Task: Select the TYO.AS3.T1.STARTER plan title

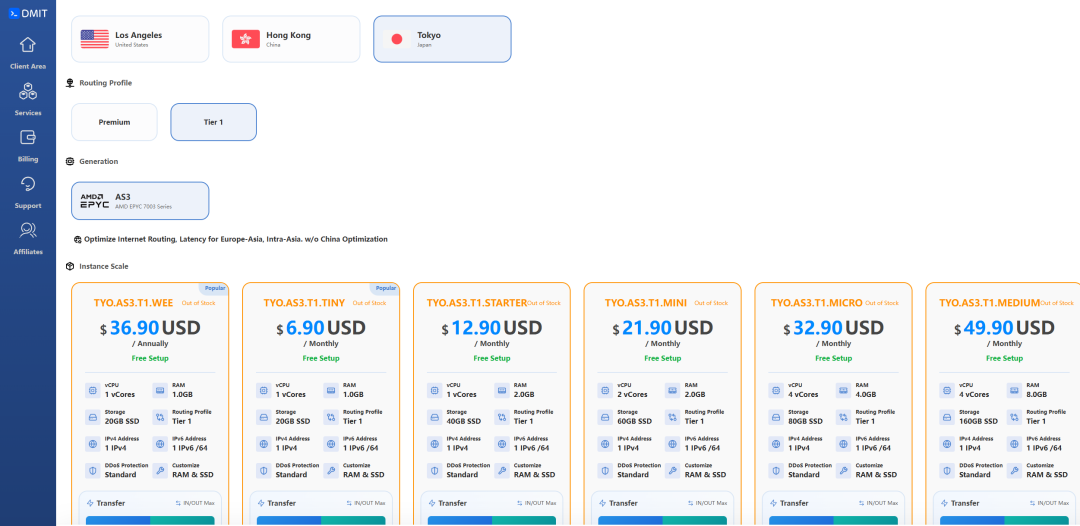Action: pyautogui.click(x=477, y=302)
